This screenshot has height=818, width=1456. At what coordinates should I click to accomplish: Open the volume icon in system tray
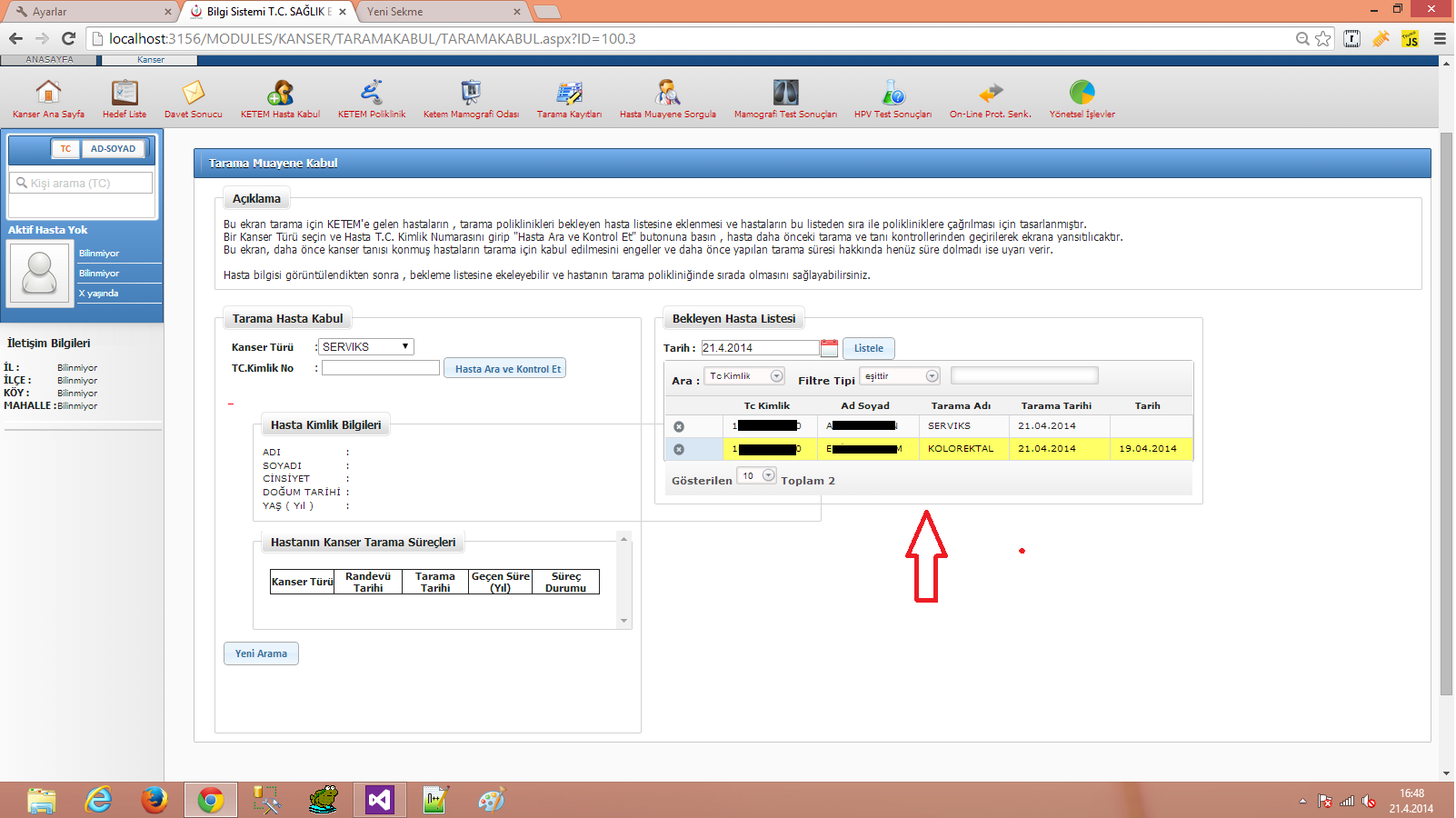[1368, 802]
